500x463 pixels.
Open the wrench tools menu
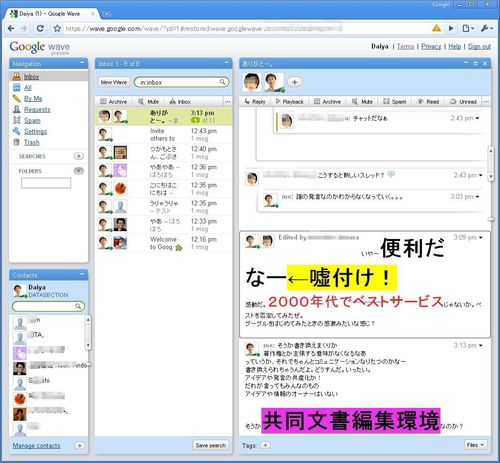point(486,28)
